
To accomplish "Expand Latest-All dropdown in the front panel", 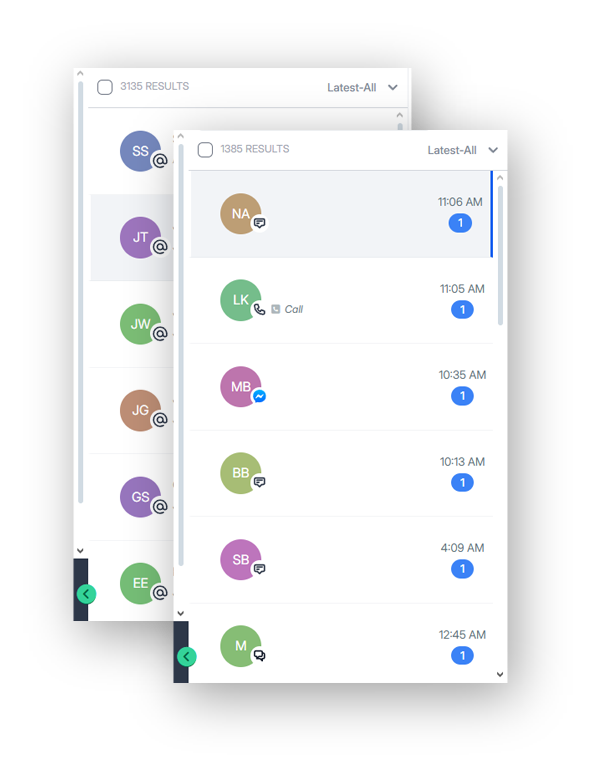I will [x=462, y=150].
